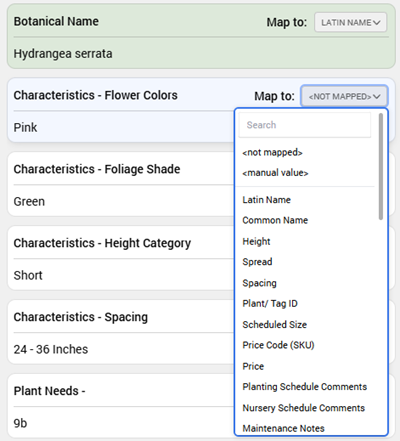Screen dimensions: 400x441
Task: Pick Common Name from the dropdown list
Action: point(275,220)
